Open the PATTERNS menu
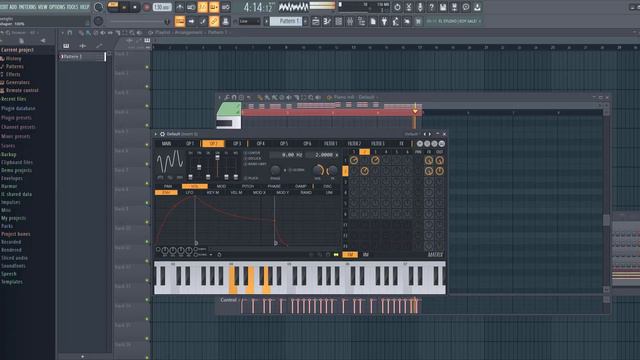640x360 pixels. [x=27, y=7]
